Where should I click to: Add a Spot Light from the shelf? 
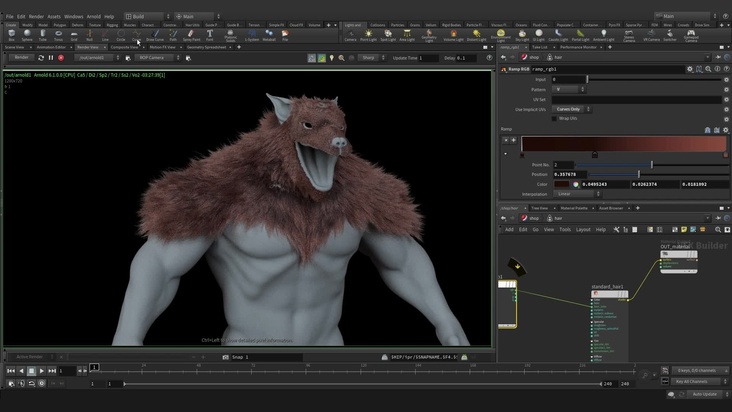click(387, 35)
